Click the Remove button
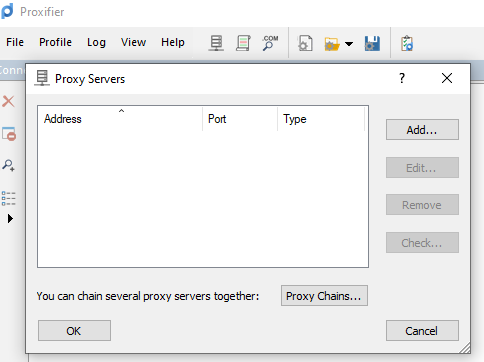Viewport: 484px width, 362px height. pos(422,205)
